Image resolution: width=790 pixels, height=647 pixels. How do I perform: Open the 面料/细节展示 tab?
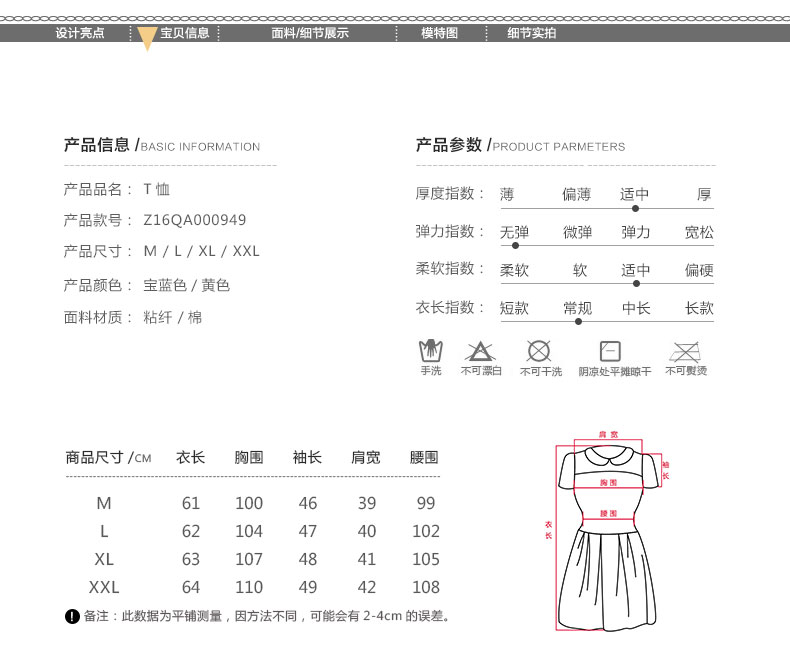pos(310,33)
